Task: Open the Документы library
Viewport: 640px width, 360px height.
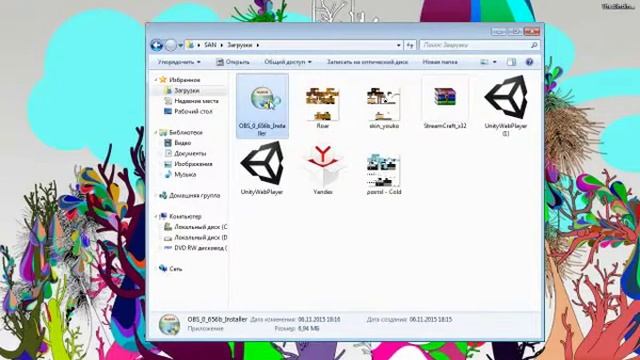Action: (x=190, y=153)
